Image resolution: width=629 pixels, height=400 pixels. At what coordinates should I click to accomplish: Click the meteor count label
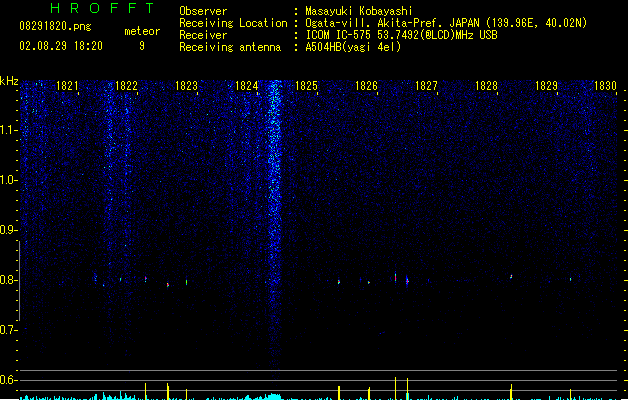pyautogui.click(x=142, y=31)
